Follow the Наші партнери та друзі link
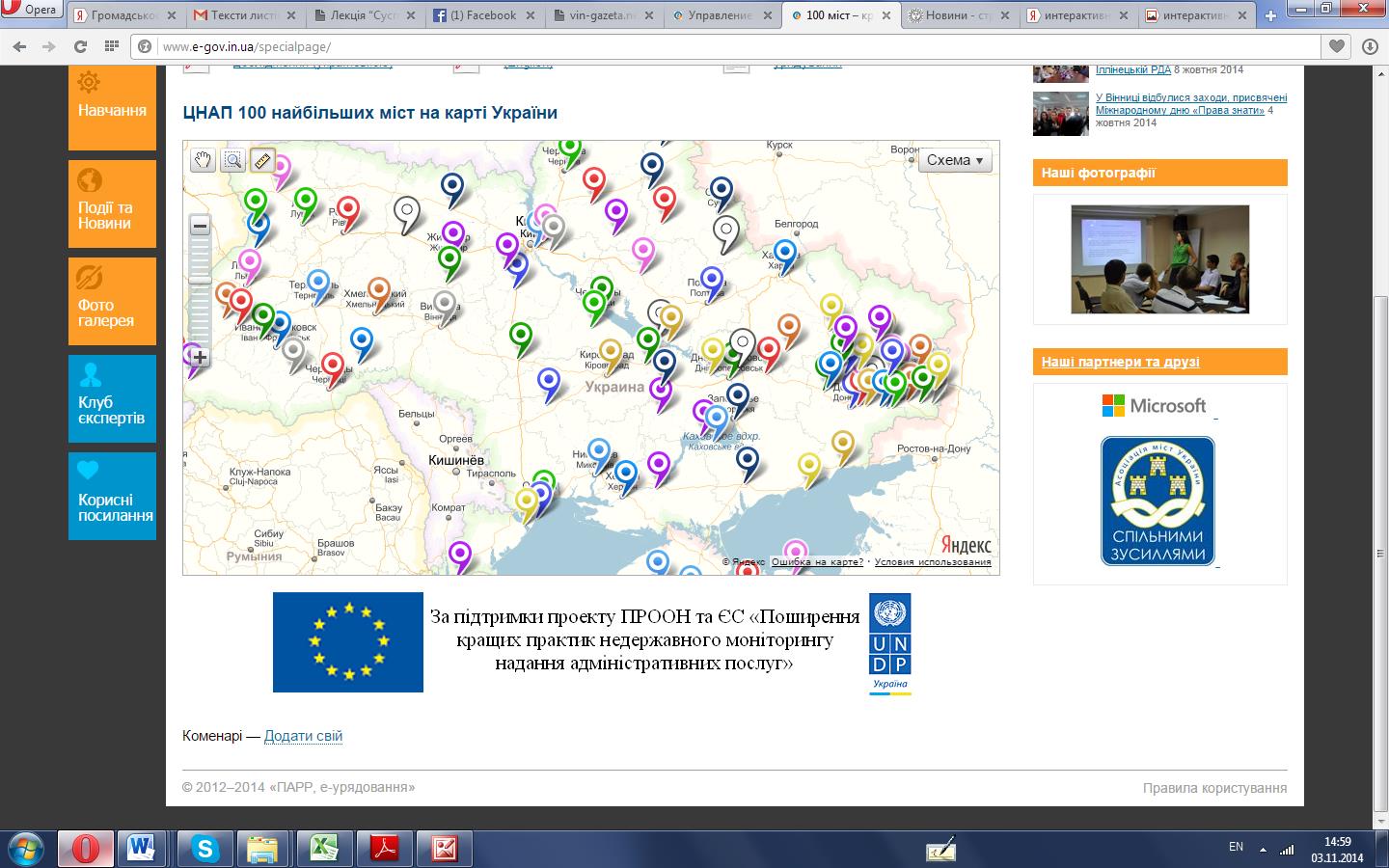Viewport: 1389px width, 868px height. click(1121, 362)
